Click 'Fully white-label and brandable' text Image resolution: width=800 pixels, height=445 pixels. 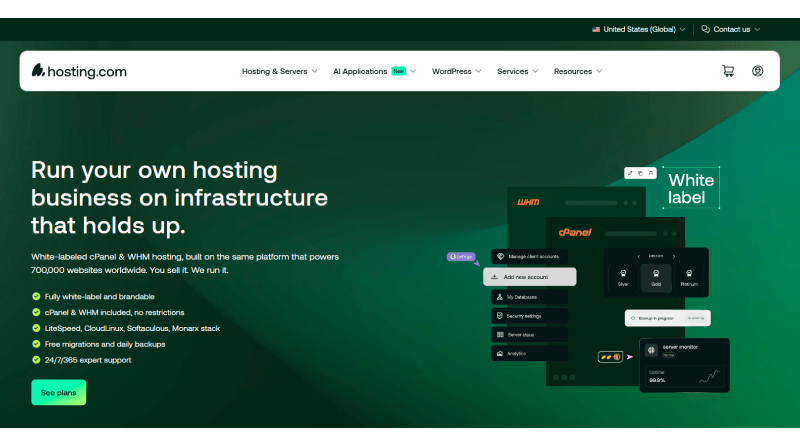tap(99, 296)
